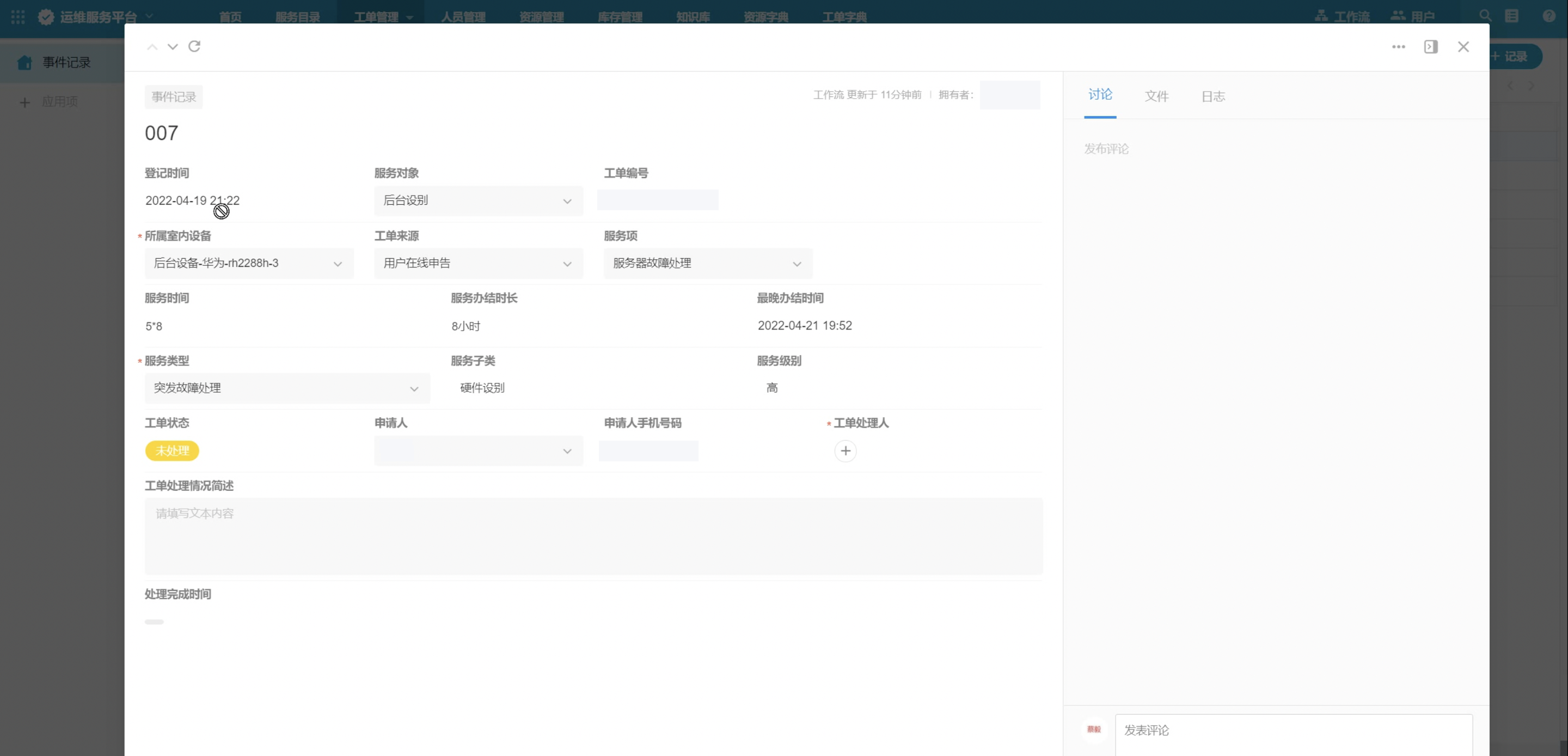Go to next record with down arrow
Screen dimensions: 1568x756
coord(173,47)
